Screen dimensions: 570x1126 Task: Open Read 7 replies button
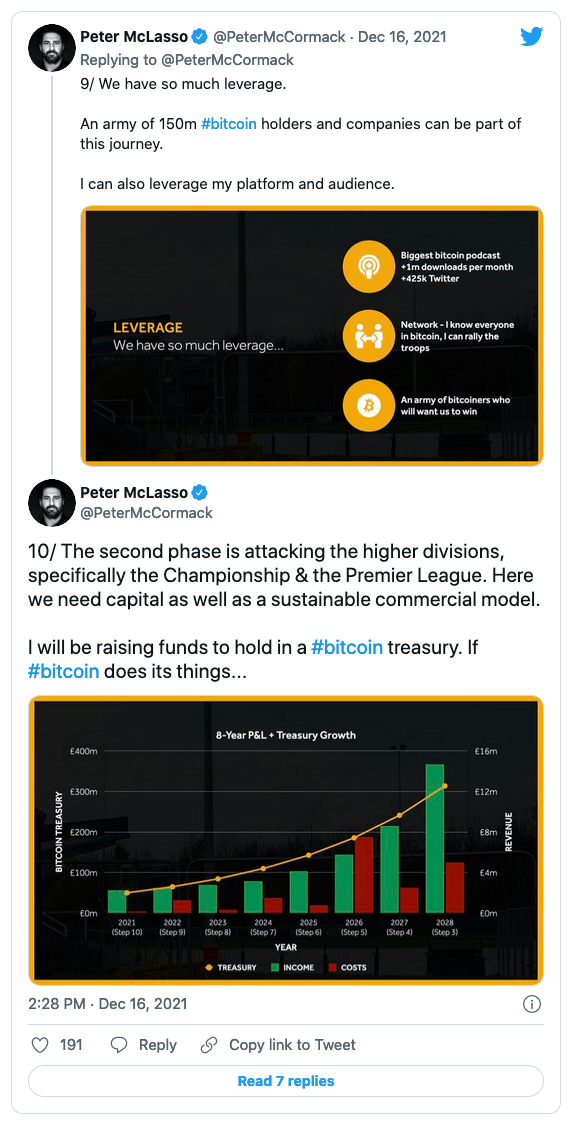point(286,1081)
